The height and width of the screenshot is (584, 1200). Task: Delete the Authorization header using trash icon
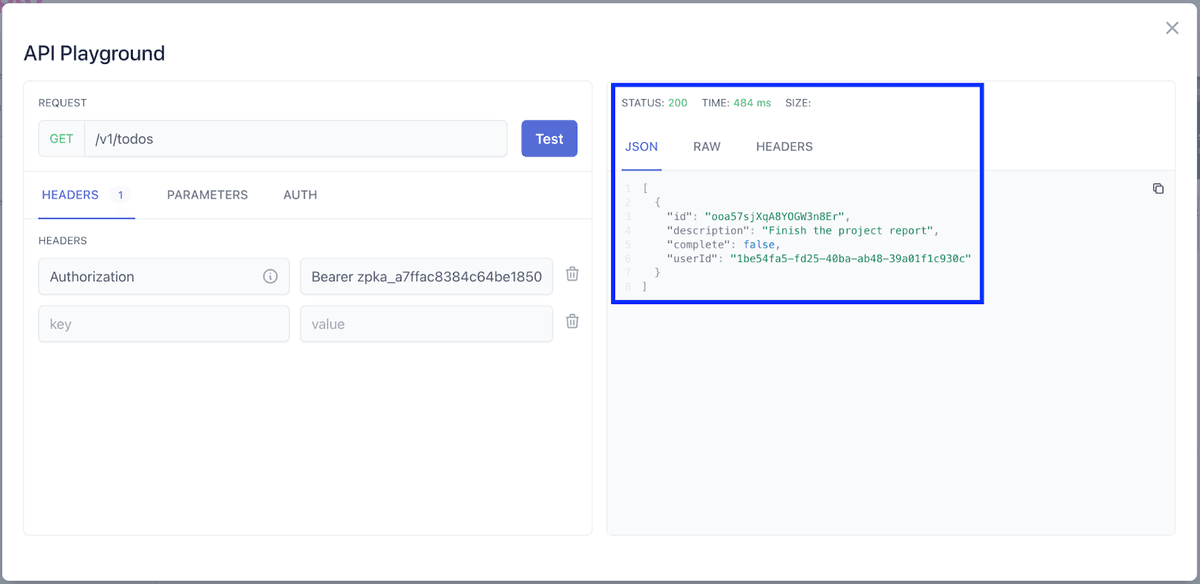[x=571, y=274]
